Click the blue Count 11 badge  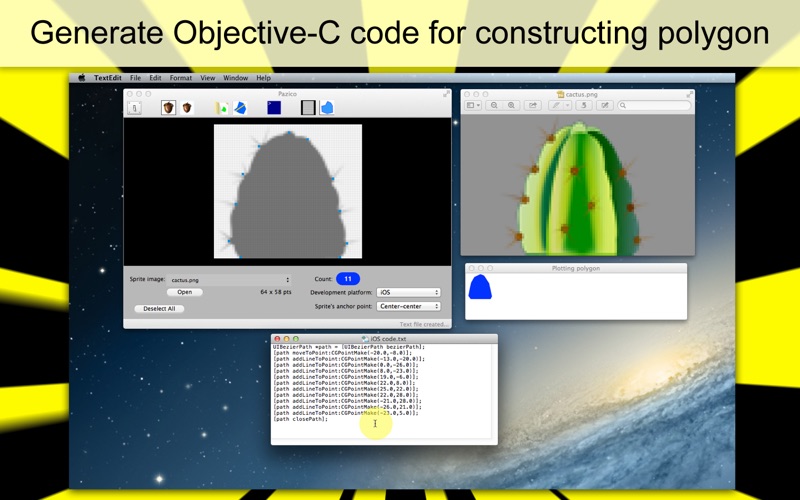coord(348,279)
